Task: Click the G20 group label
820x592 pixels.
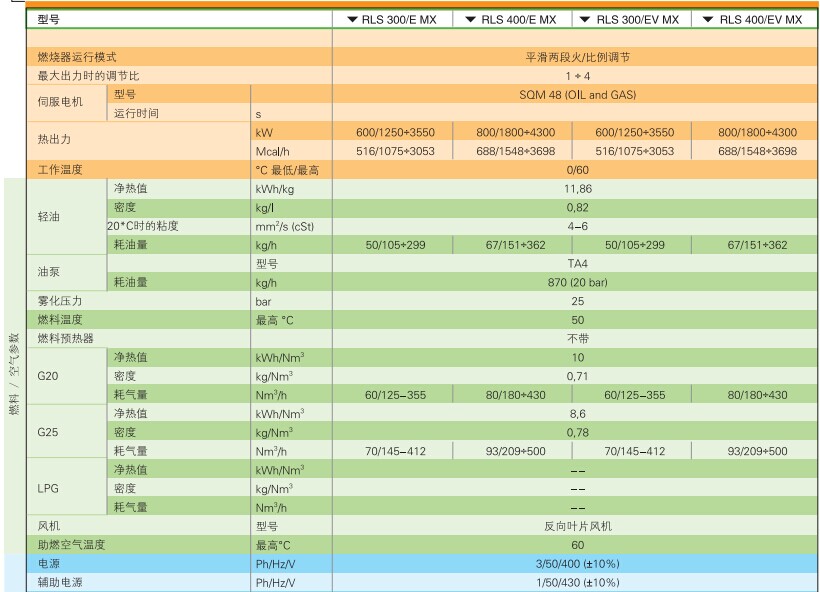Action: [48, 376]
